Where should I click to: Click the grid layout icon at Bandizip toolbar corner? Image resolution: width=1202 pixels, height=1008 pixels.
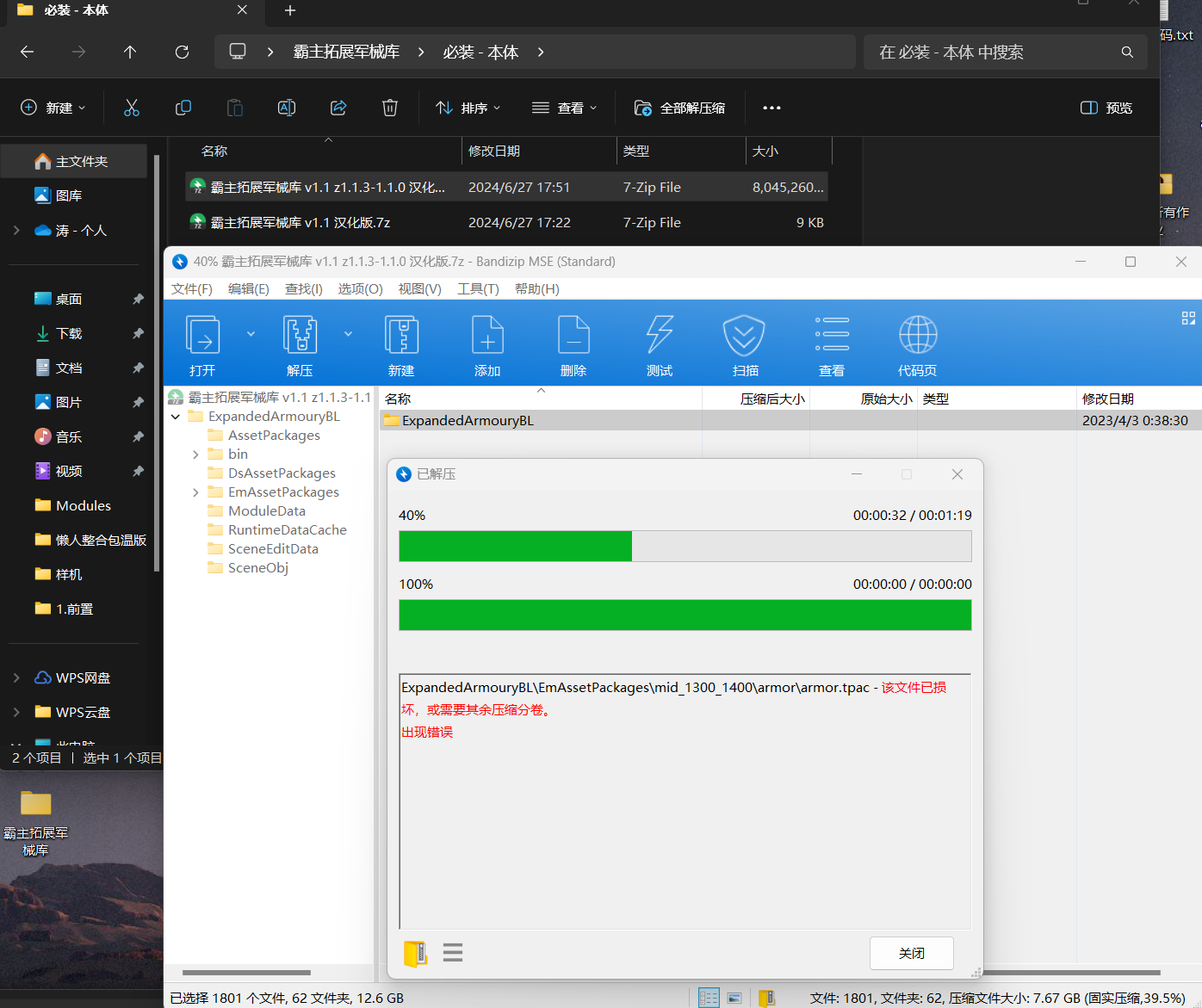[1188, 318]
